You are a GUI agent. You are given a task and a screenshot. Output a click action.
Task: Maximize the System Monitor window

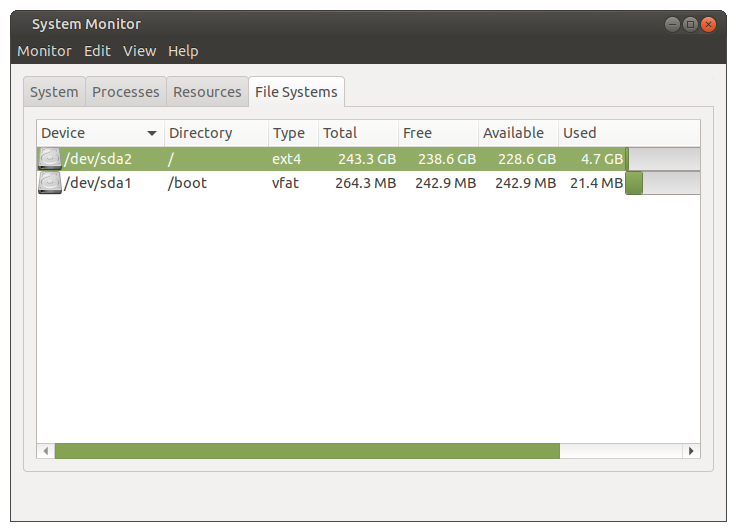pyautogui.click(x=690, y=24)
